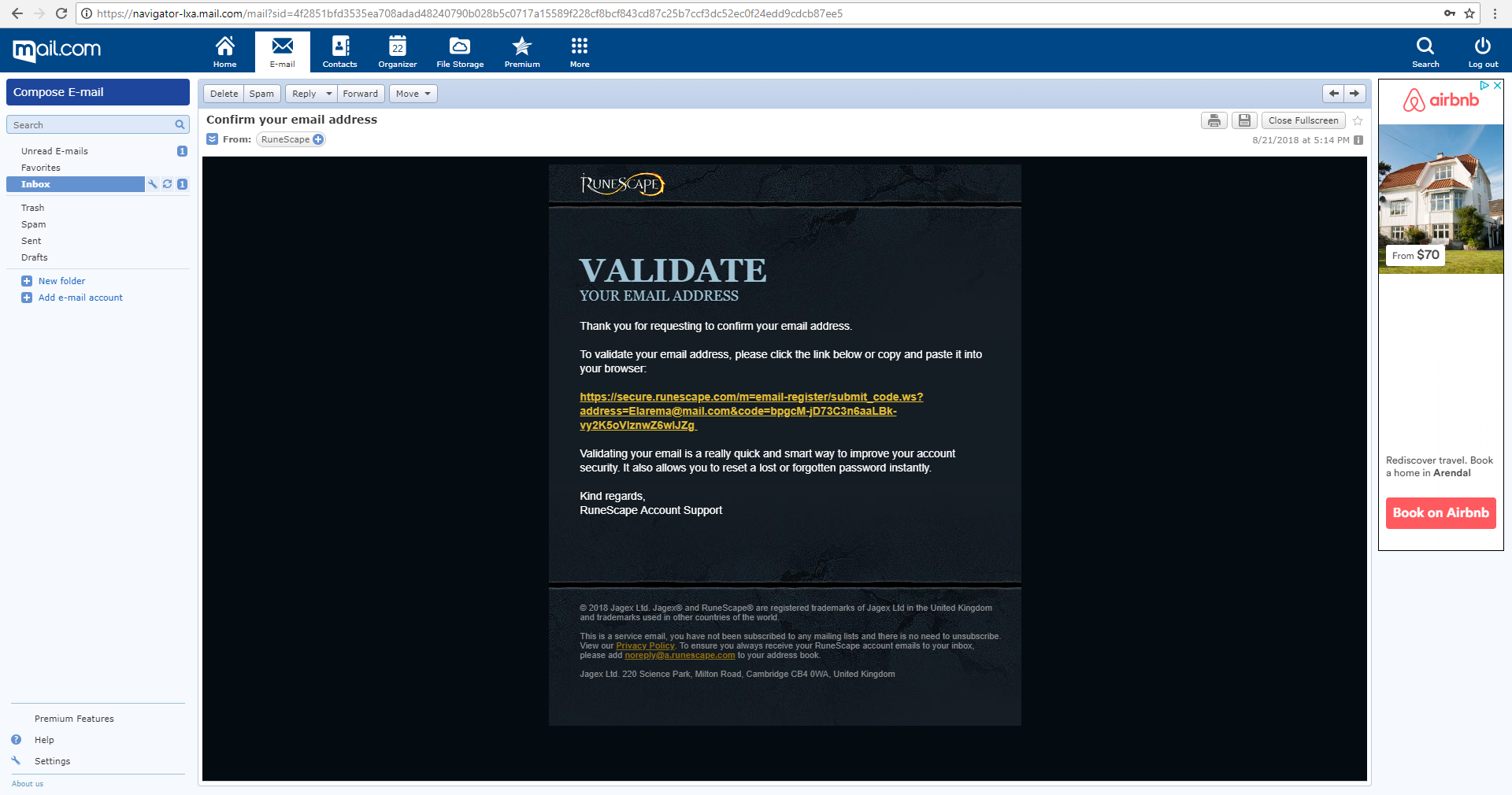
Task: Open File Storage
Action: coord(460,52)
